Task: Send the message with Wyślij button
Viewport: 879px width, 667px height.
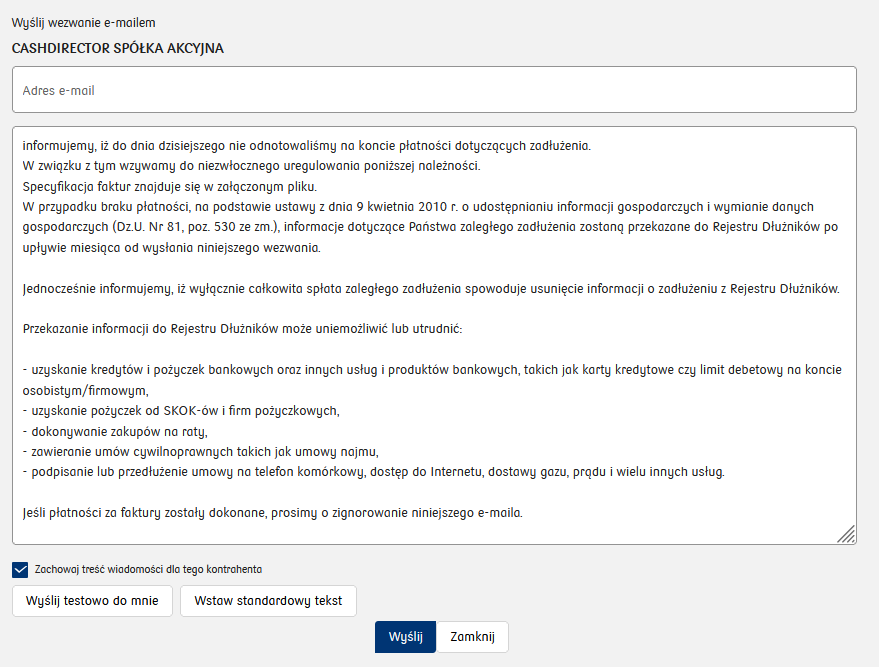Action: (x=405, y=637)
